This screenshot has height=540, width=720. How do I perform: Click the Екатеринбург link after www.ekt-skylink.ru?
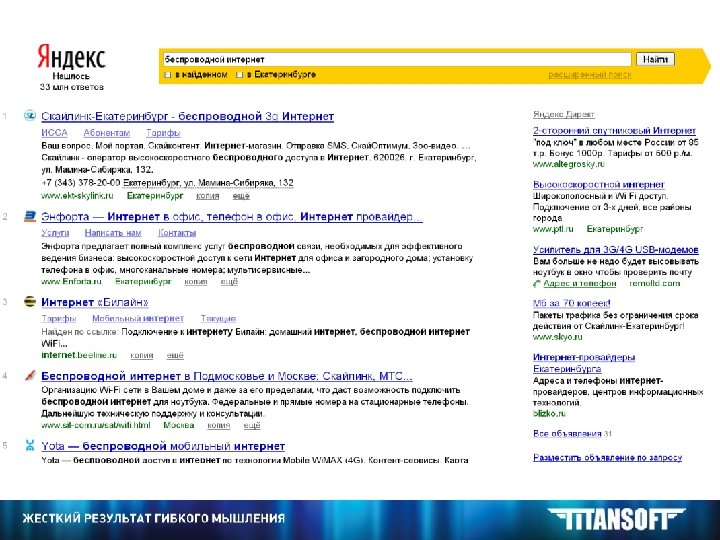pyautogui.click(x=155, y=196)
